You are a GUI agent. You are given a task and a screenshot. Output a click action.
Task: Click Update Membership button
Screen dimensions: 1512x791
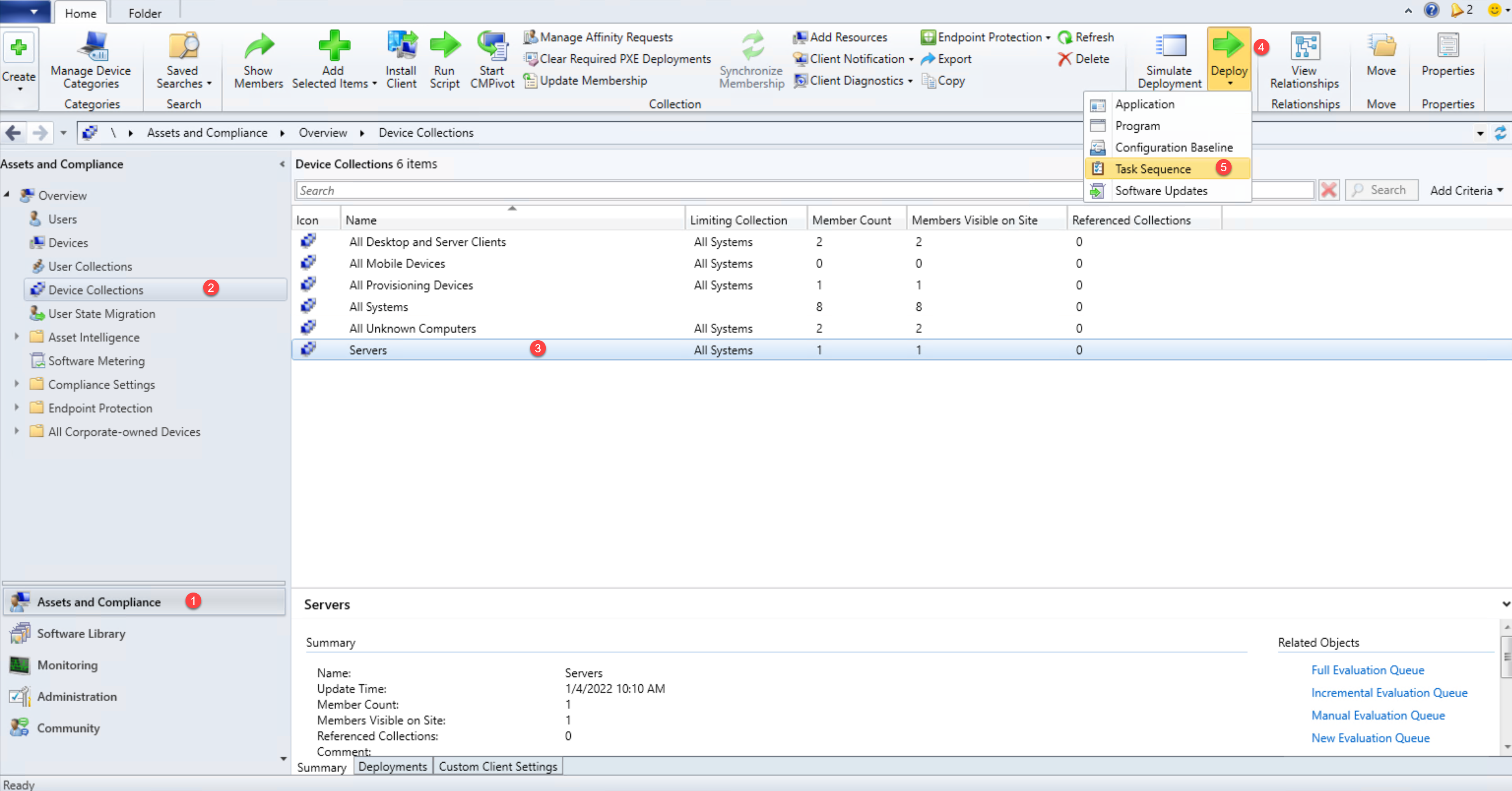592,80
